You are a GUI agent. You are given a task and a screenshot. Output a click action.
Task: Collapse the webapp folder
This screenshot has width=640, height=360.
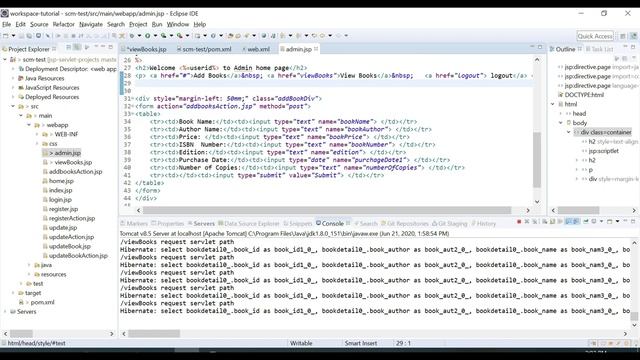point(29,125)
